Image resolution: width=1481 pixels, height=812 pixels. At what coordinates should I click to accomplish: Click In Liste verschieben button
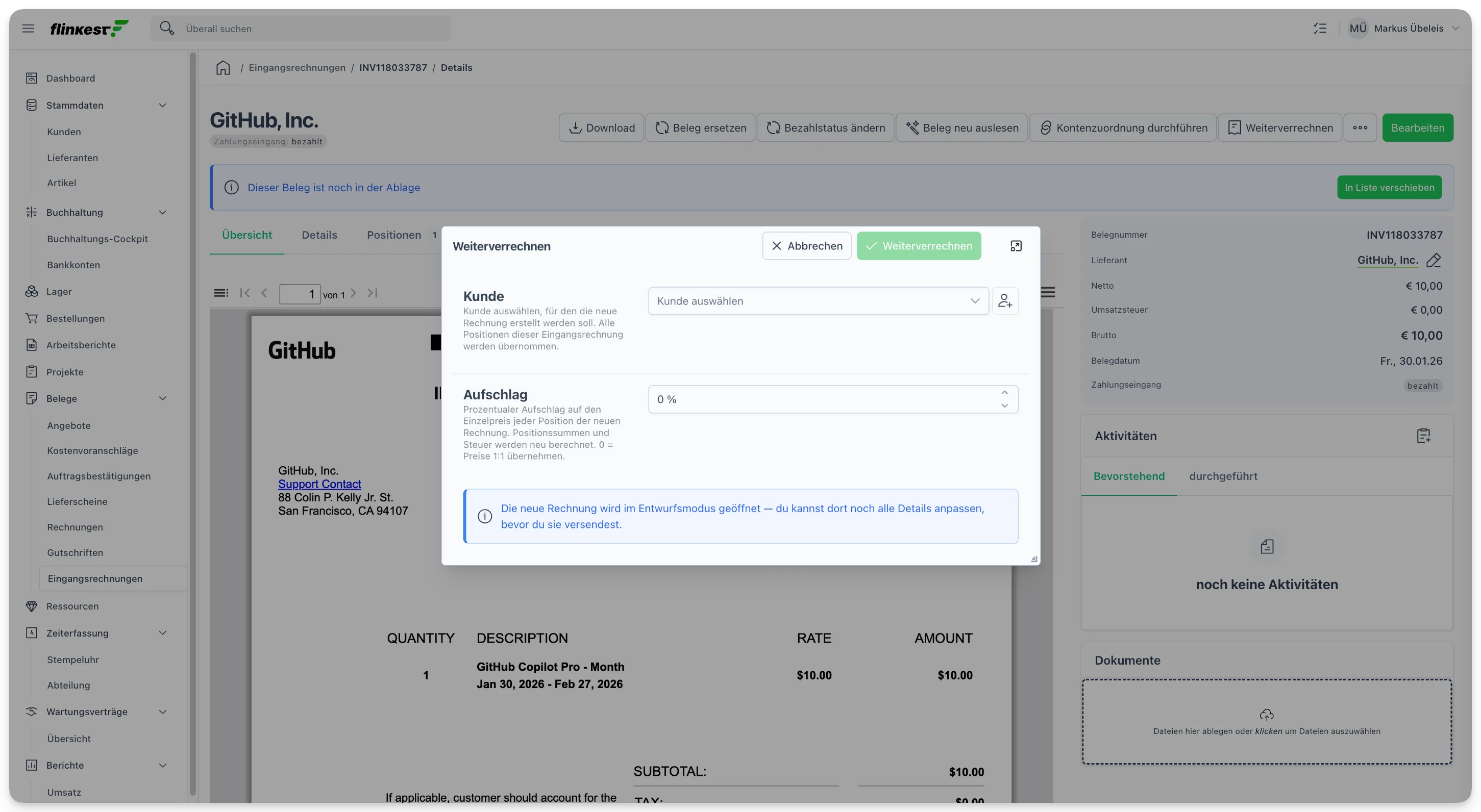[x=1389, y=187]
